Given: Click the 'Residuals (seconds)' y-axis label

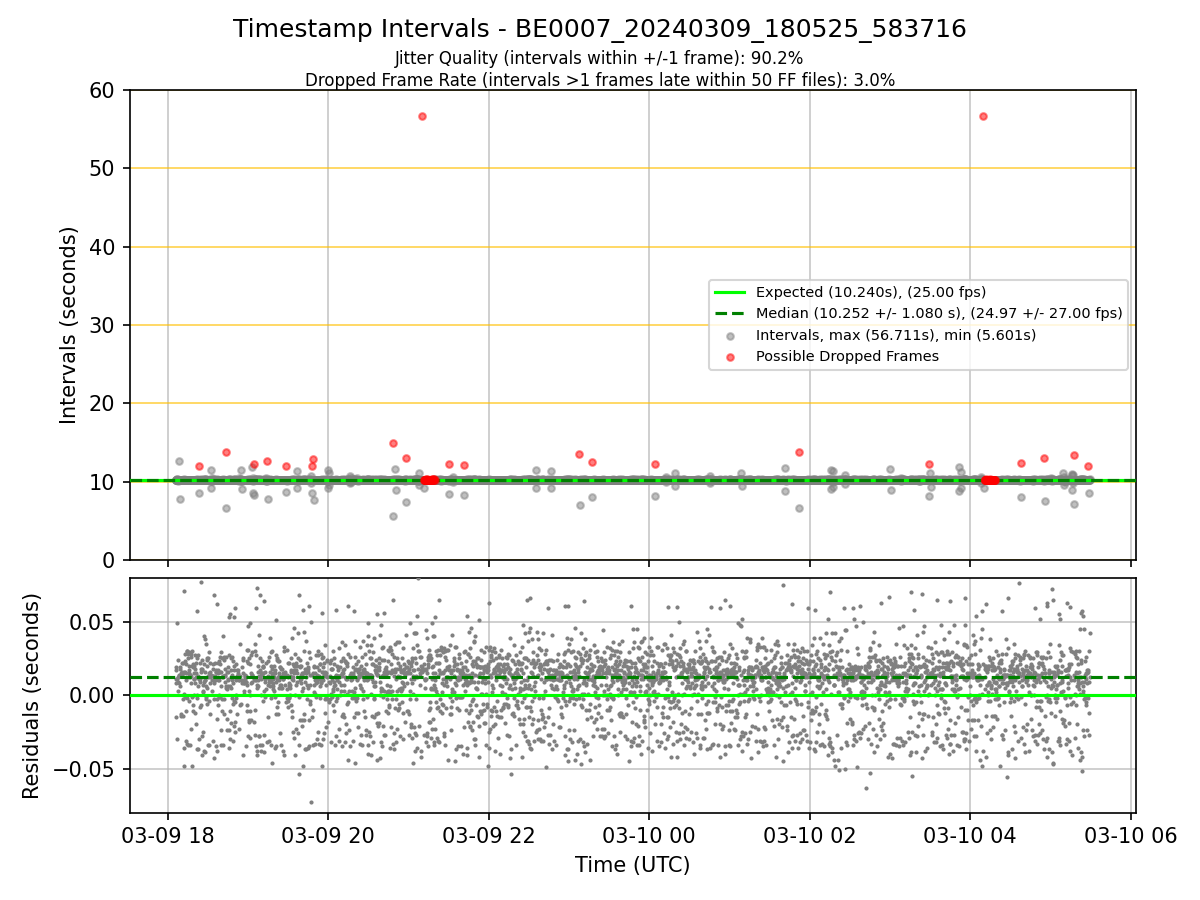Looking at the screenshot, I should click(32, 696).
